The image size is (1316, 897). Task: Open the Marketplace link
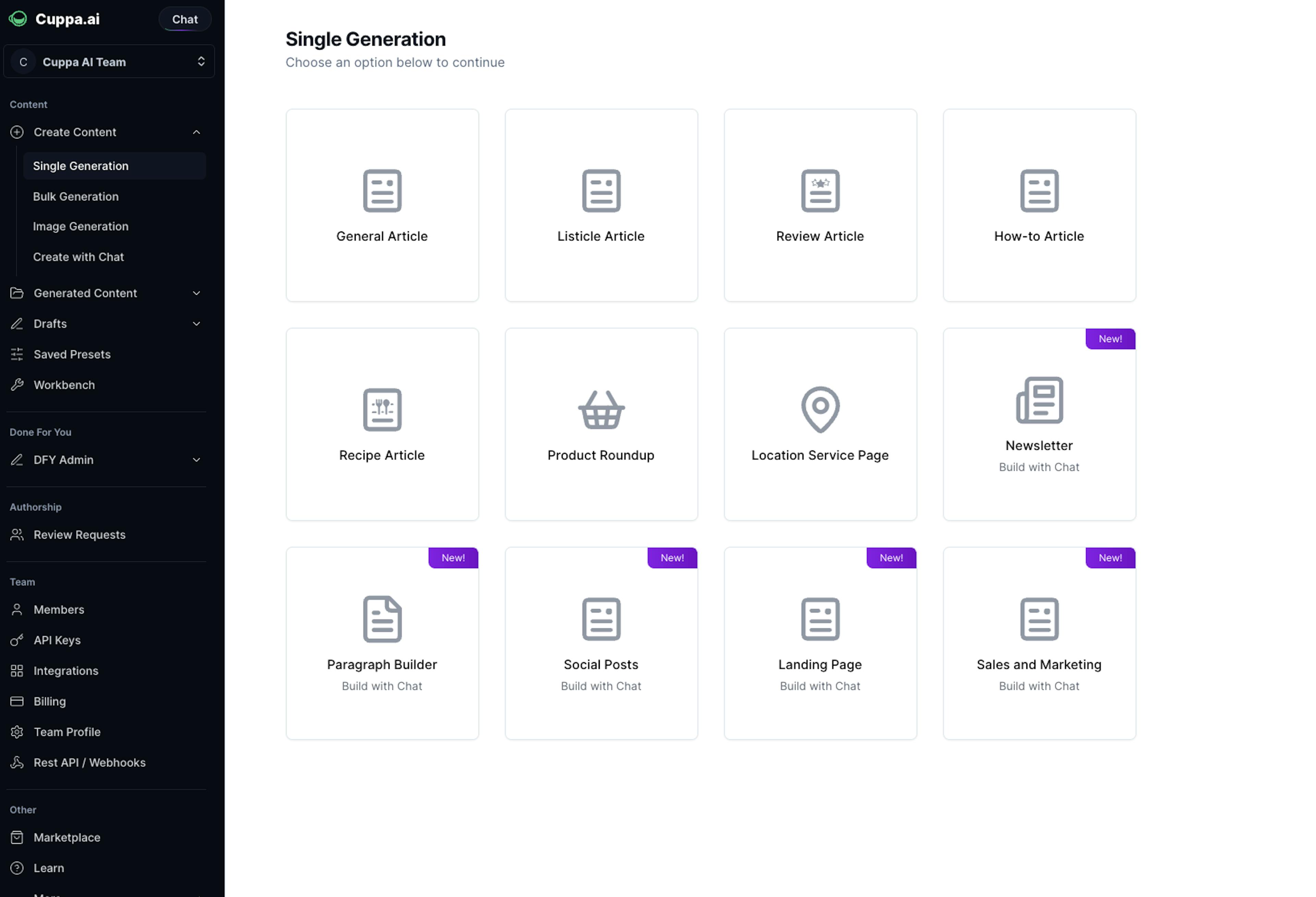coord(67,837)
